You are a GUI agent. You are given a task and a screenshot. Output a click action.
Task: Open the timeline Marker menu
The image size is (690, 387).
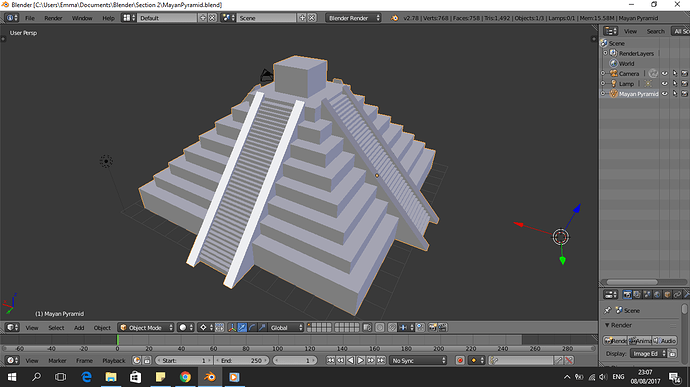point(57,361)
